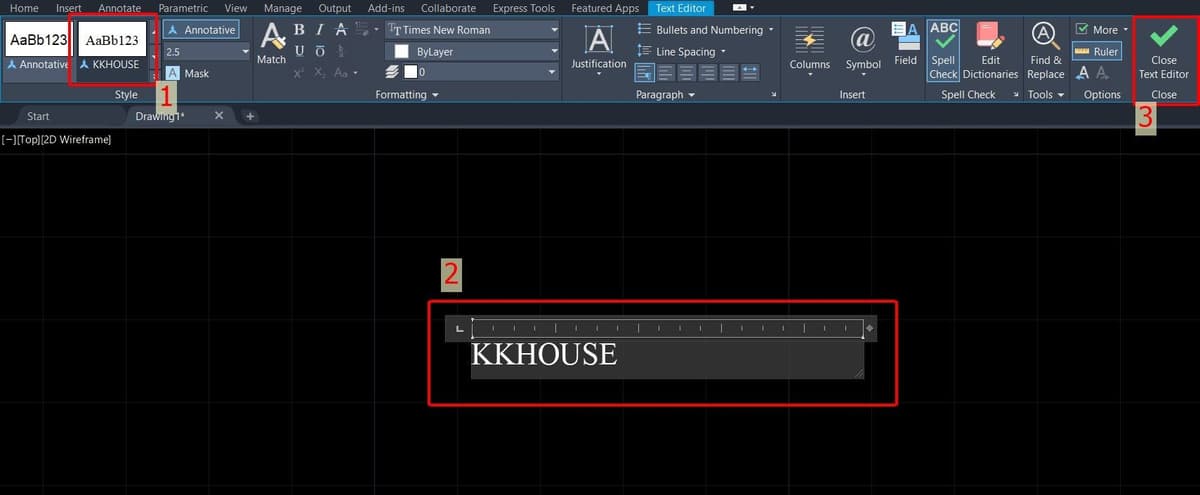Open the Columns menu
Screen dimensions: 1200x495
tap(809, 50)
